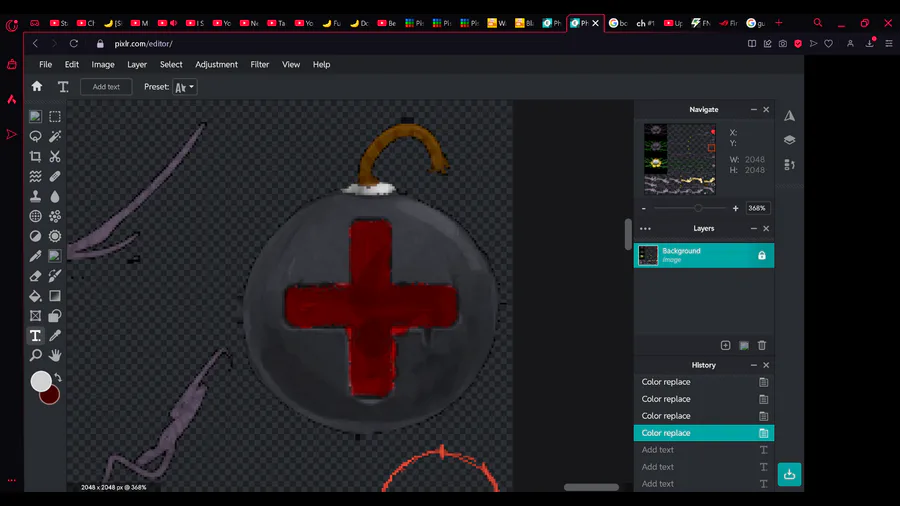Select the Arrange tool at top of toolbar
Image resolution: width=900 pixels, height=506 pixels.
pyautogui.click(x=36, y=116)
